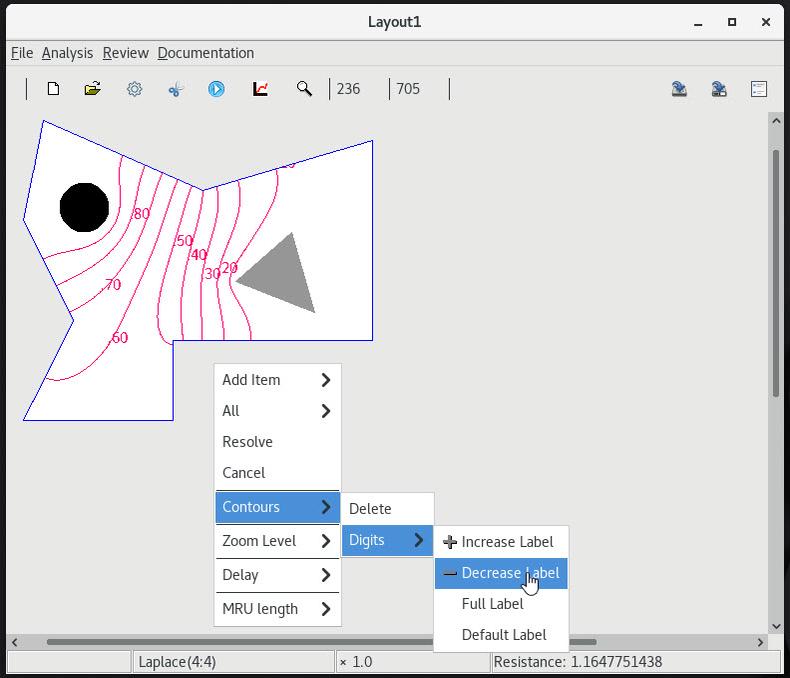Image resolution: width=790 pixels, height=678 pixels.
Task: Open settings with the gear icon
Action: pos(134,89)
